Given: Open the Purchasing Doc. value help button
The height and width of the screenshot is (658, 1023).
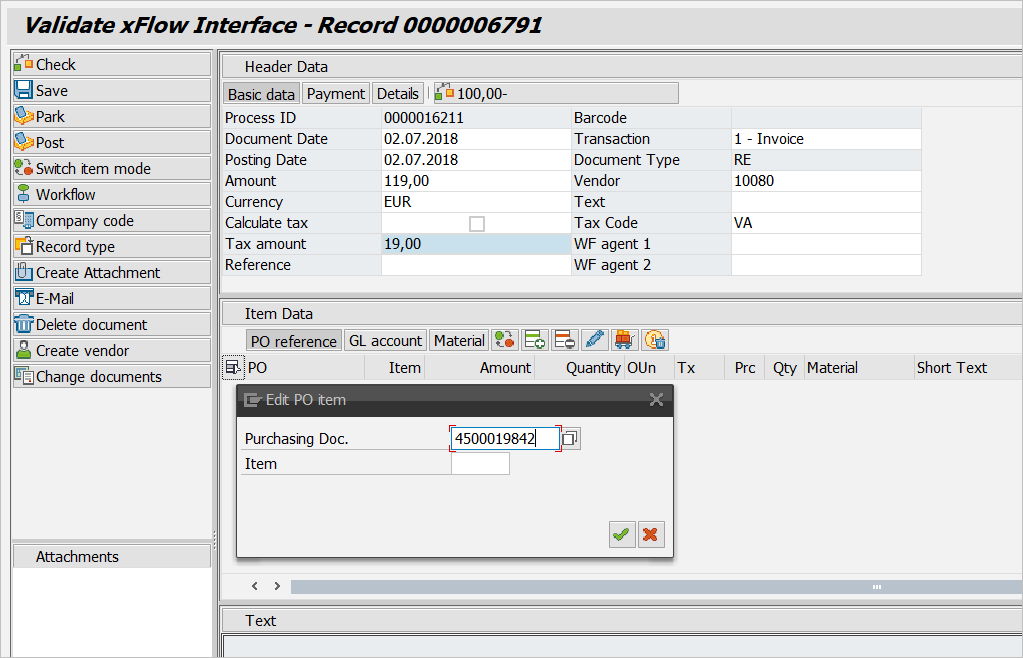Looking at the screenshot, I should pos(570,439).
